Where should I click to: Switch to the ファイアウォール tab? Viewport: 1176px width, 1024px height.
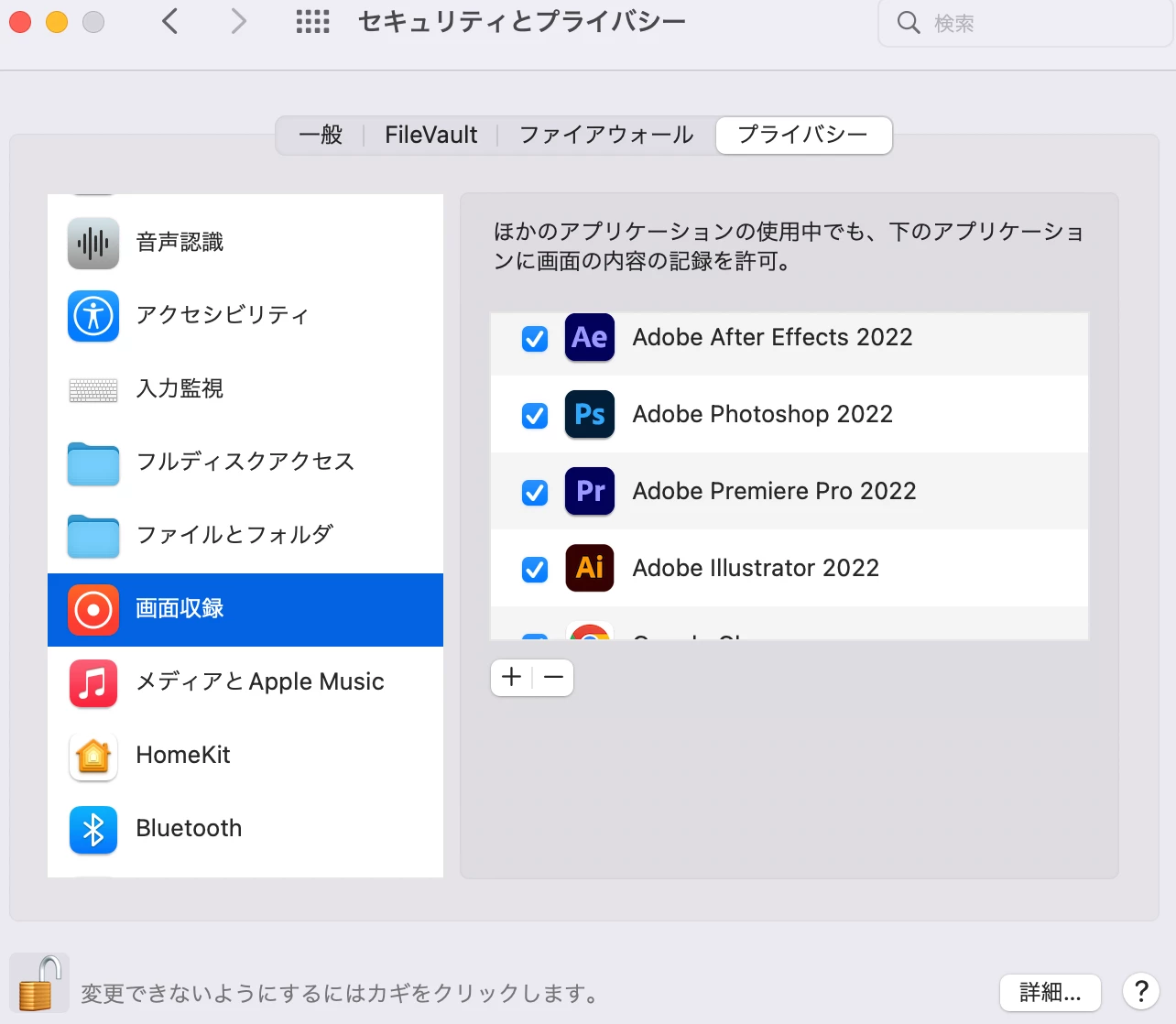[x=606, y=136]
